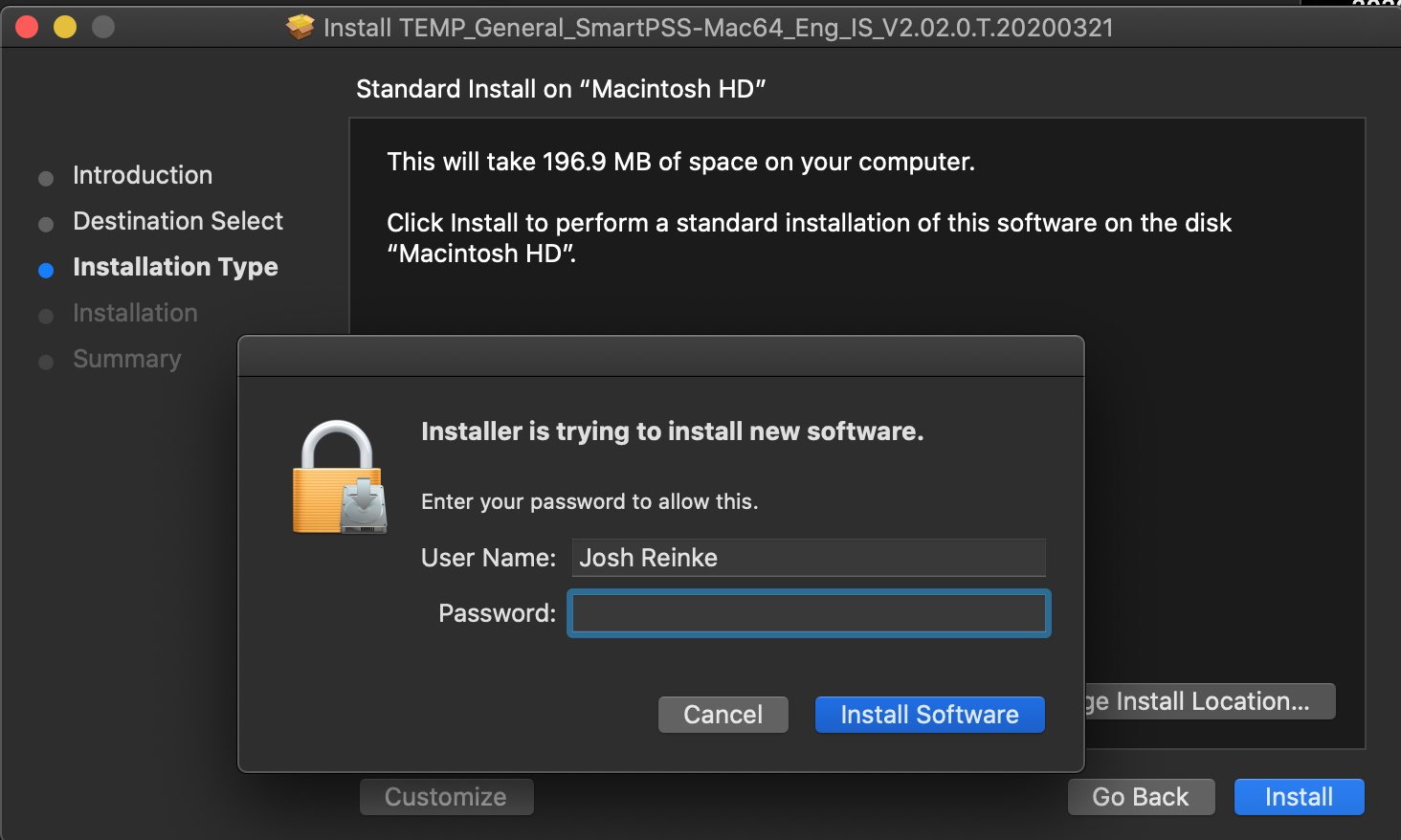Select the Introduction step bullet
Screen dimensions: 1401x840
click(46, 178)
